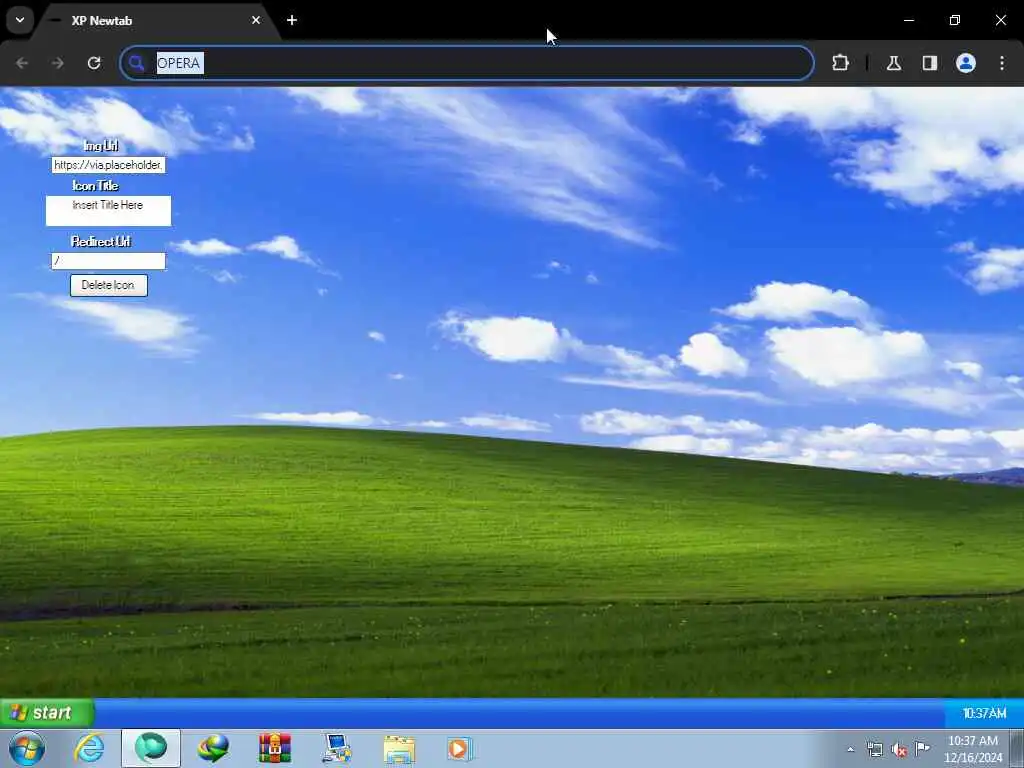Click the Img Url input field
The width and height of the screenshot is (1024, 768).
tap(108, 165)
